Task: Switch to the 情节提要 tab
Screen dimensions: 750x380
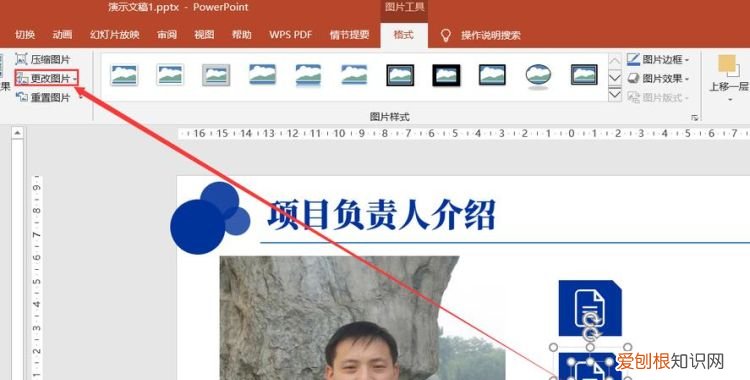Action: (349, 34)
